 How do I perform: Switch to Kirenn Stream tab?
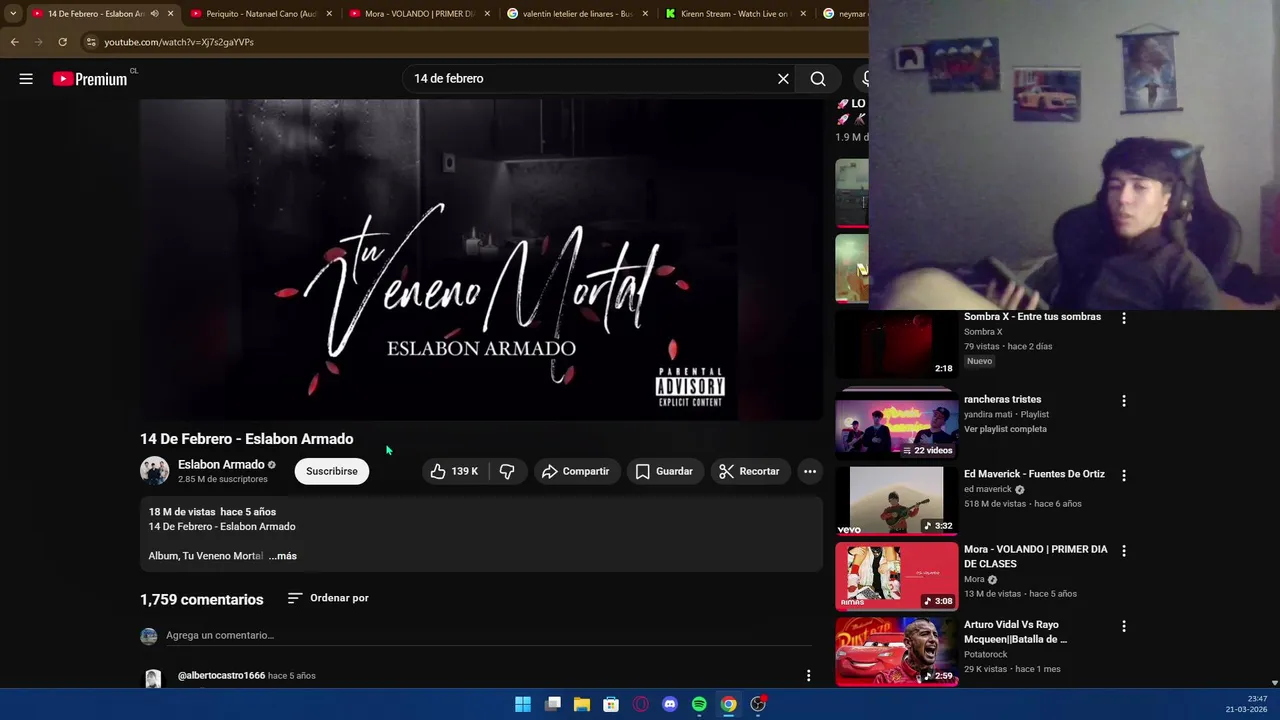coord(735,14)
